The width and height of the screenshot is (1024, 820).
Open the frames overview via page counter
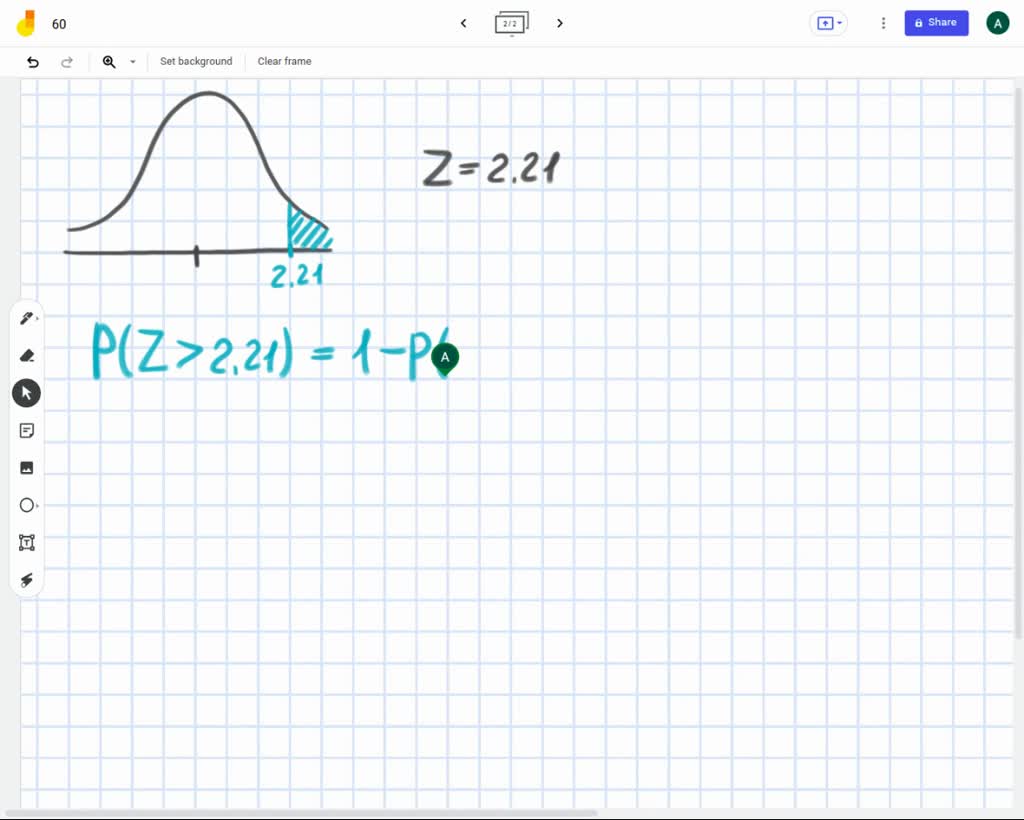point(511,23)
